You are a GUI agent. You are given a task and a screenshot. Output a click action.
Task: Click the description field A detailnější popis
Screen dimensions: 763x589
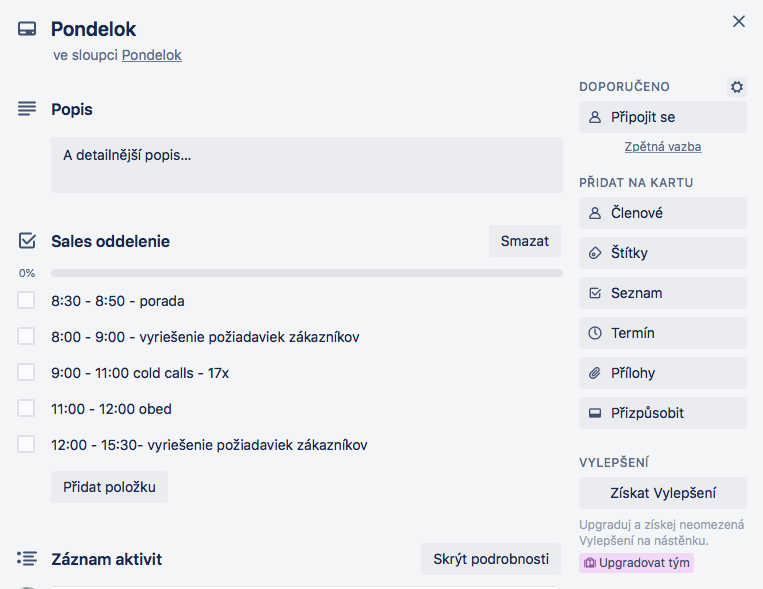307,165
